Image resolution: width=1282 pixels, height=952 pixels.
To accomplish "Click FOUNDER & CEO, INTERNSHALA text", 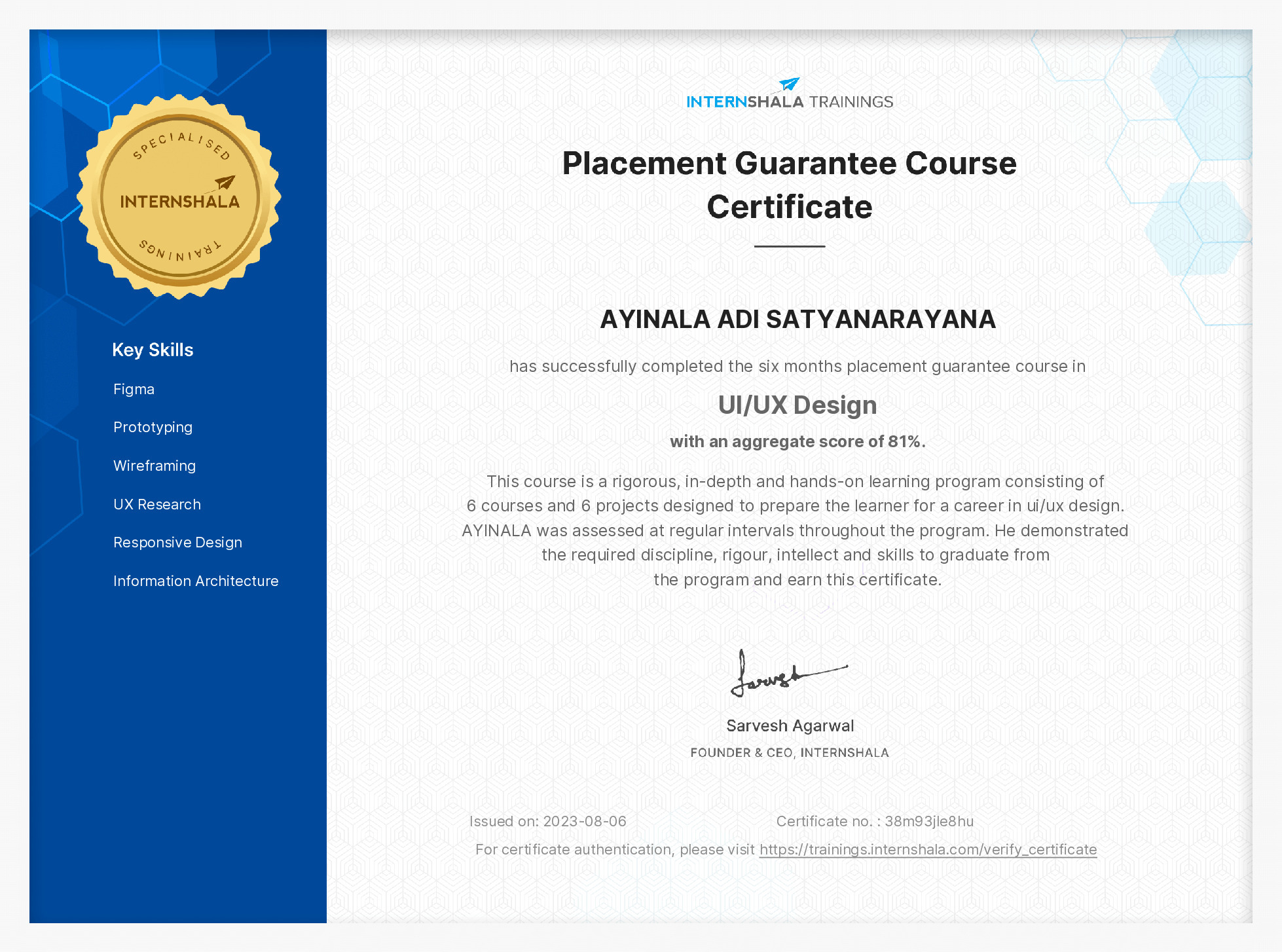I will tap(790, 753).
